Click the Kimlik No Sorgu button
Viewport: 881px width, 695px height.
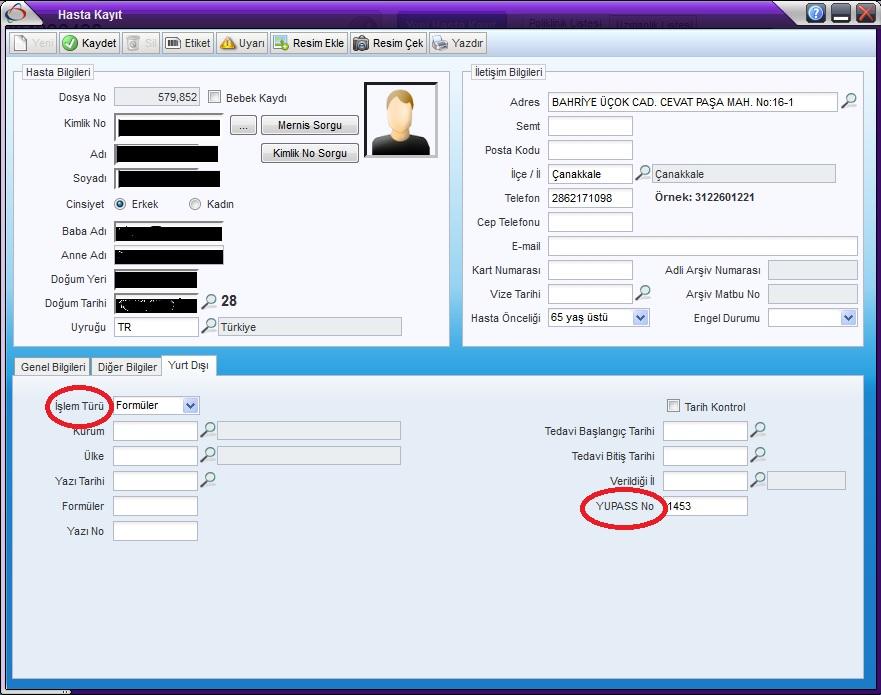pos(309,153)
